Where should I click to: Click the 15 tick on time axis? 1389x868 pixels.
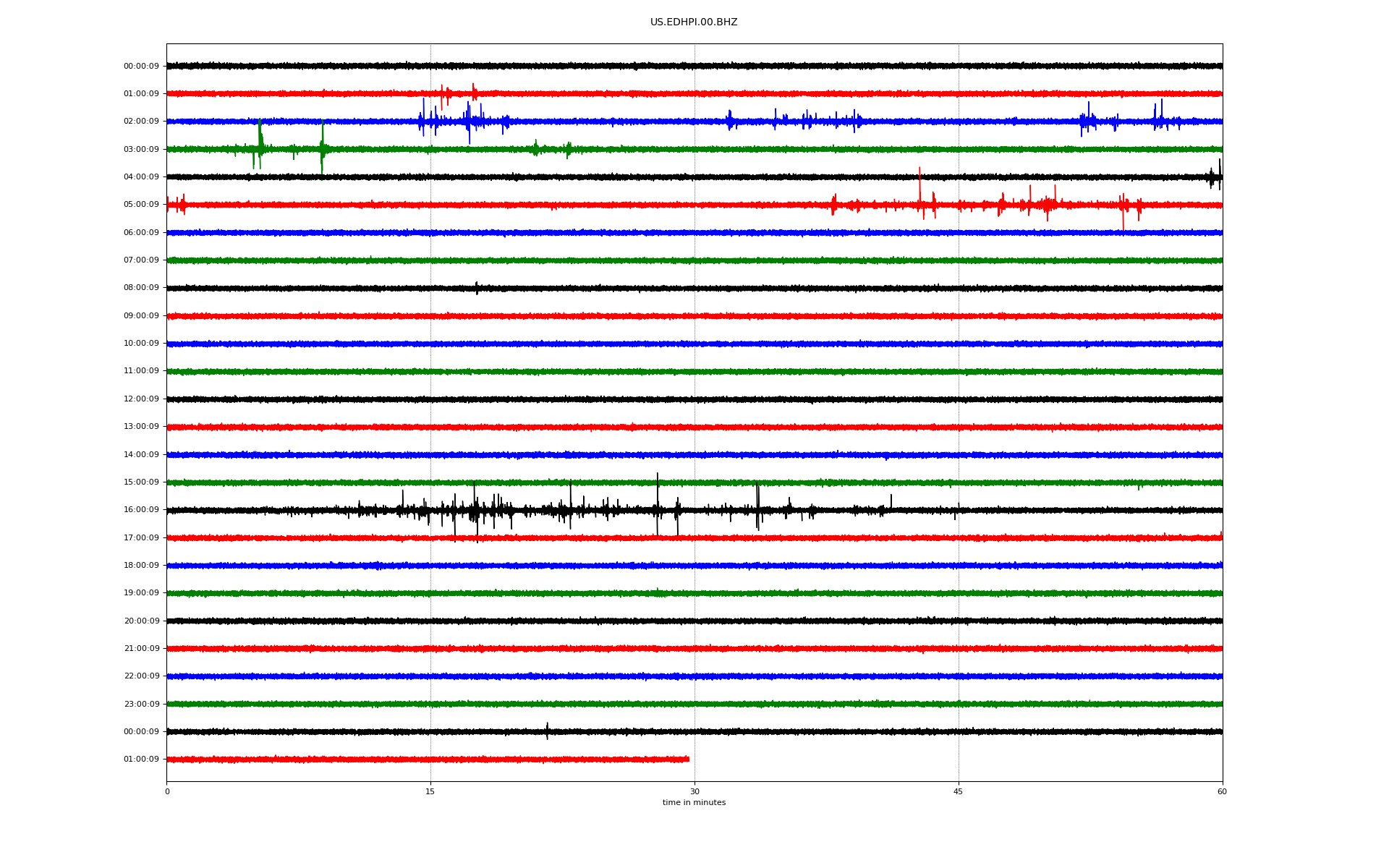coord(430,792)
